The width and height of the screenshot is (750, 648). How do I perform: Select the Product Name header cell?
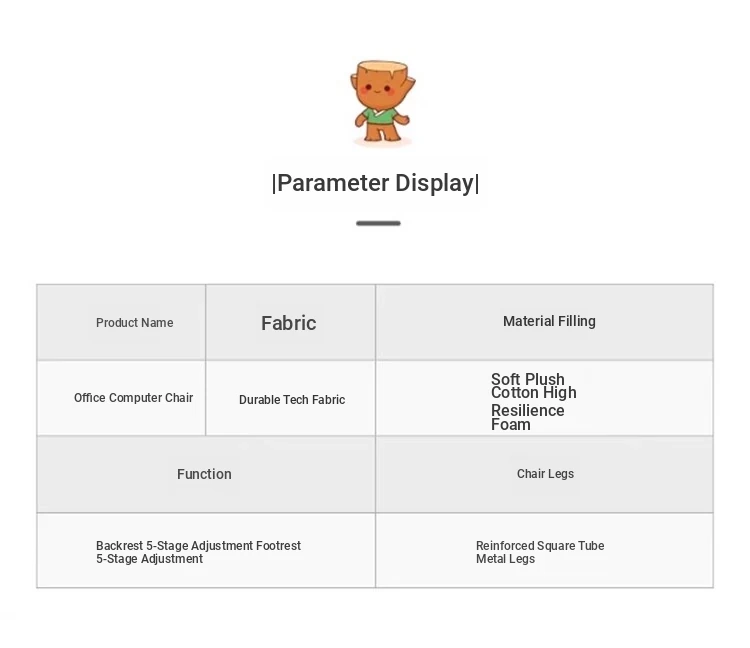click(134, 323)
